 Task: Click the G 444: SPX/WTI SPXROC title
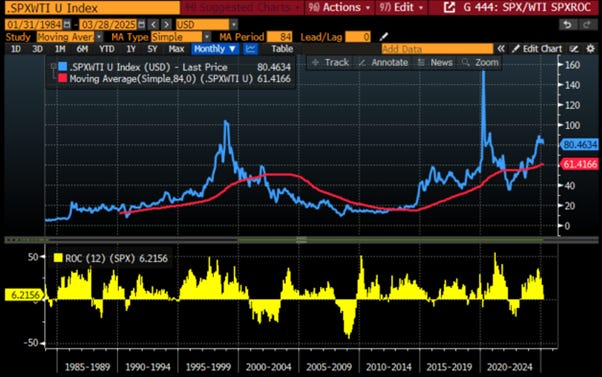tap(527, 7)
